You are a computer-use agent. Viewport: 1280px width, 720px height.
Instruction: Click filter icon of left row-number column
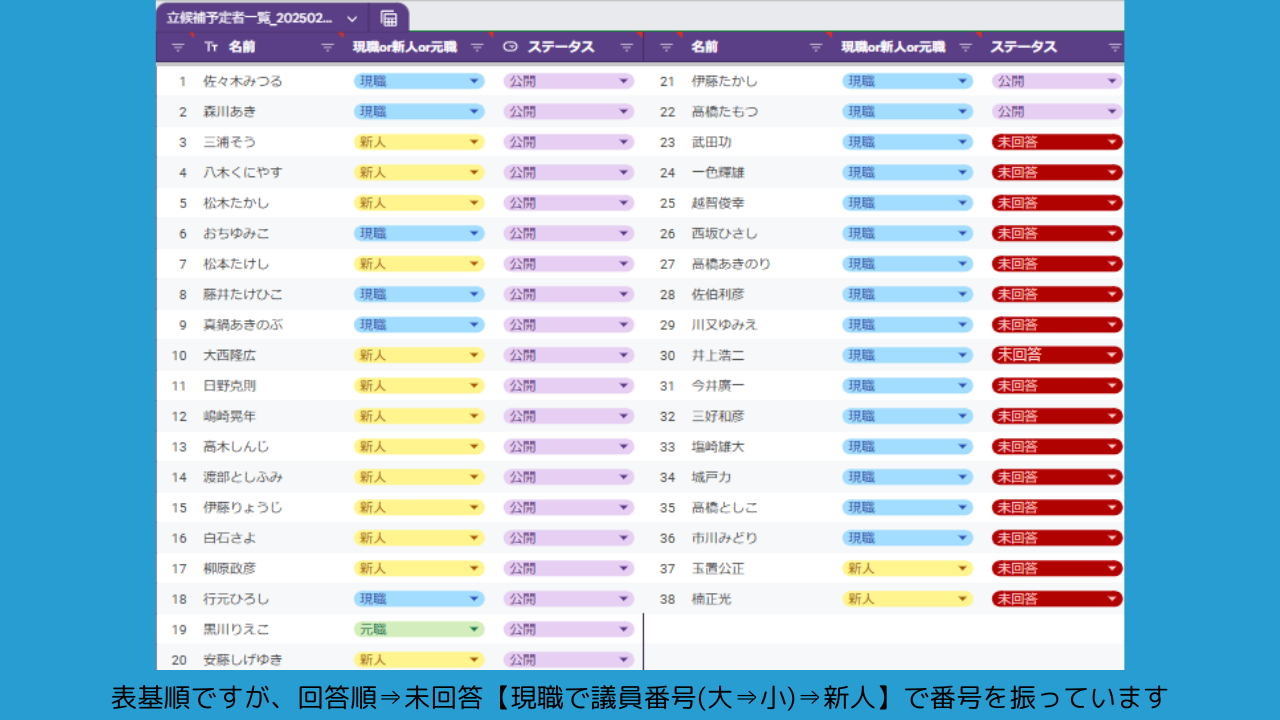coord(178,47)
